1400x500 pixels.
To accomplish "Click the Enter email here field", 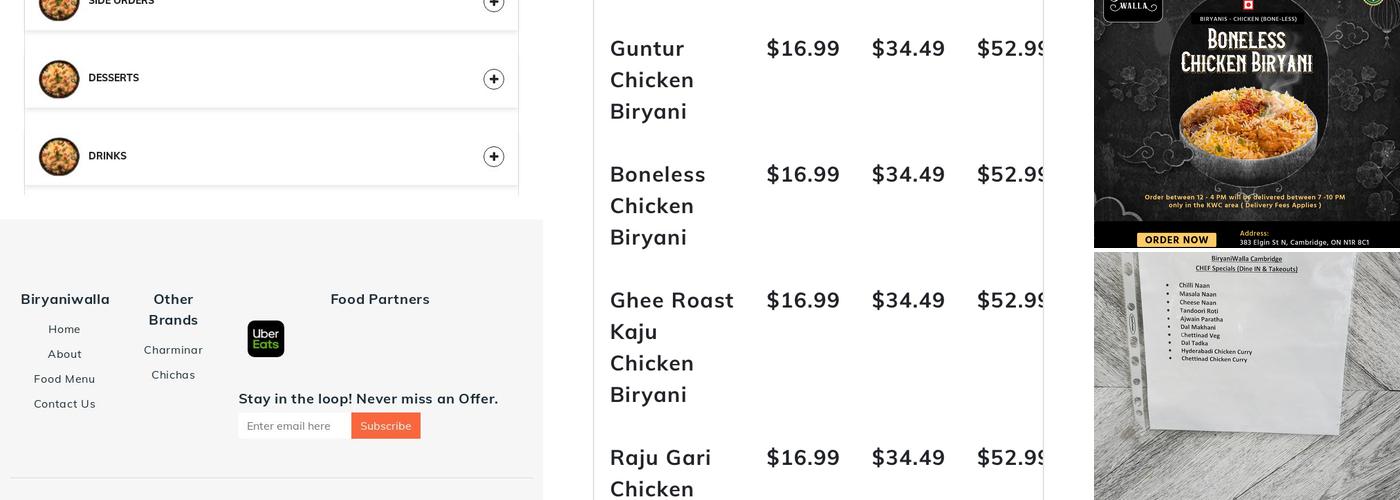I will (x=294, y=426).
